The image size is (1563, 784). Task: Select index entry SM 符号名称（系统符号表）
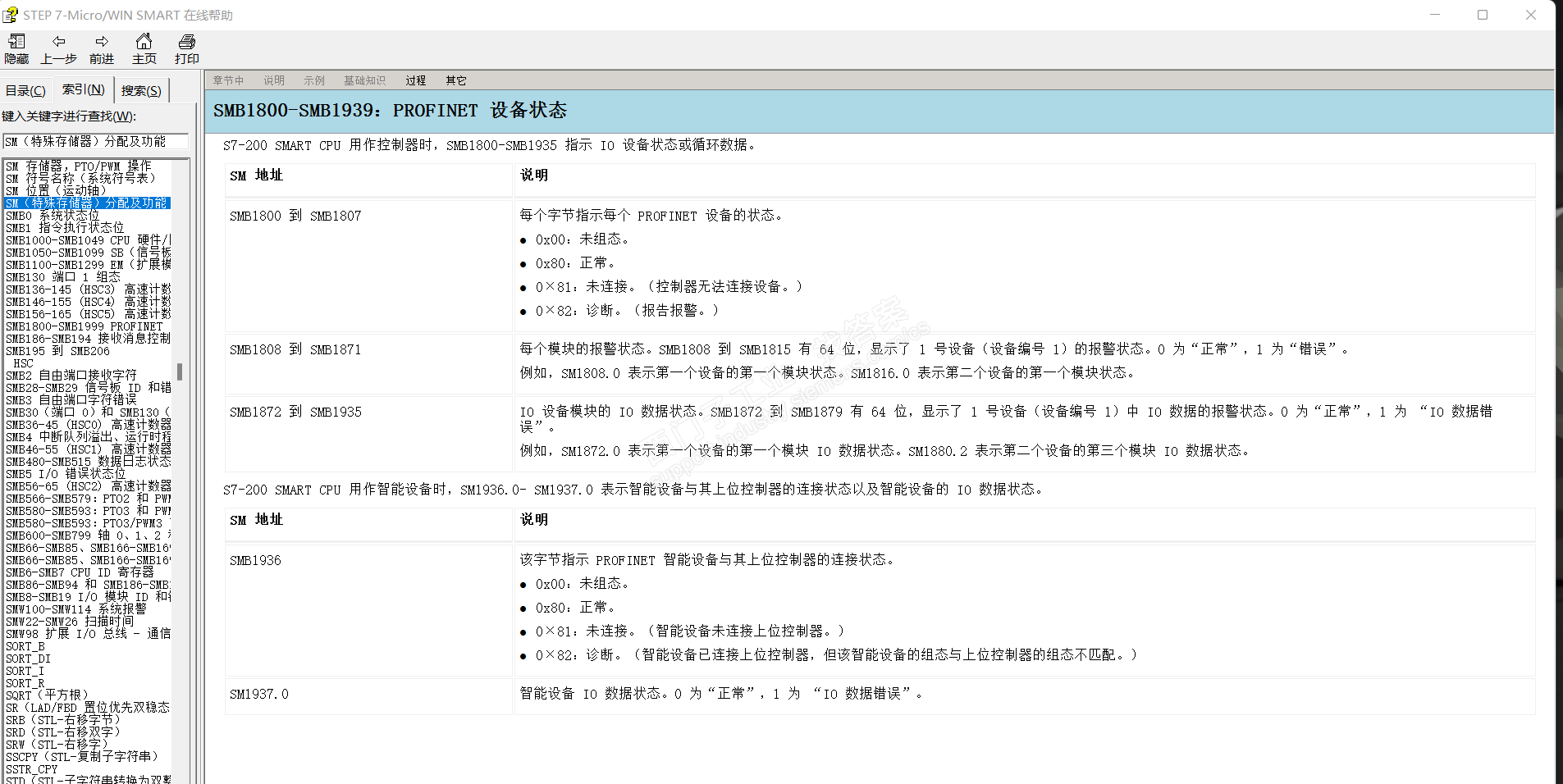tap(80, 179)
